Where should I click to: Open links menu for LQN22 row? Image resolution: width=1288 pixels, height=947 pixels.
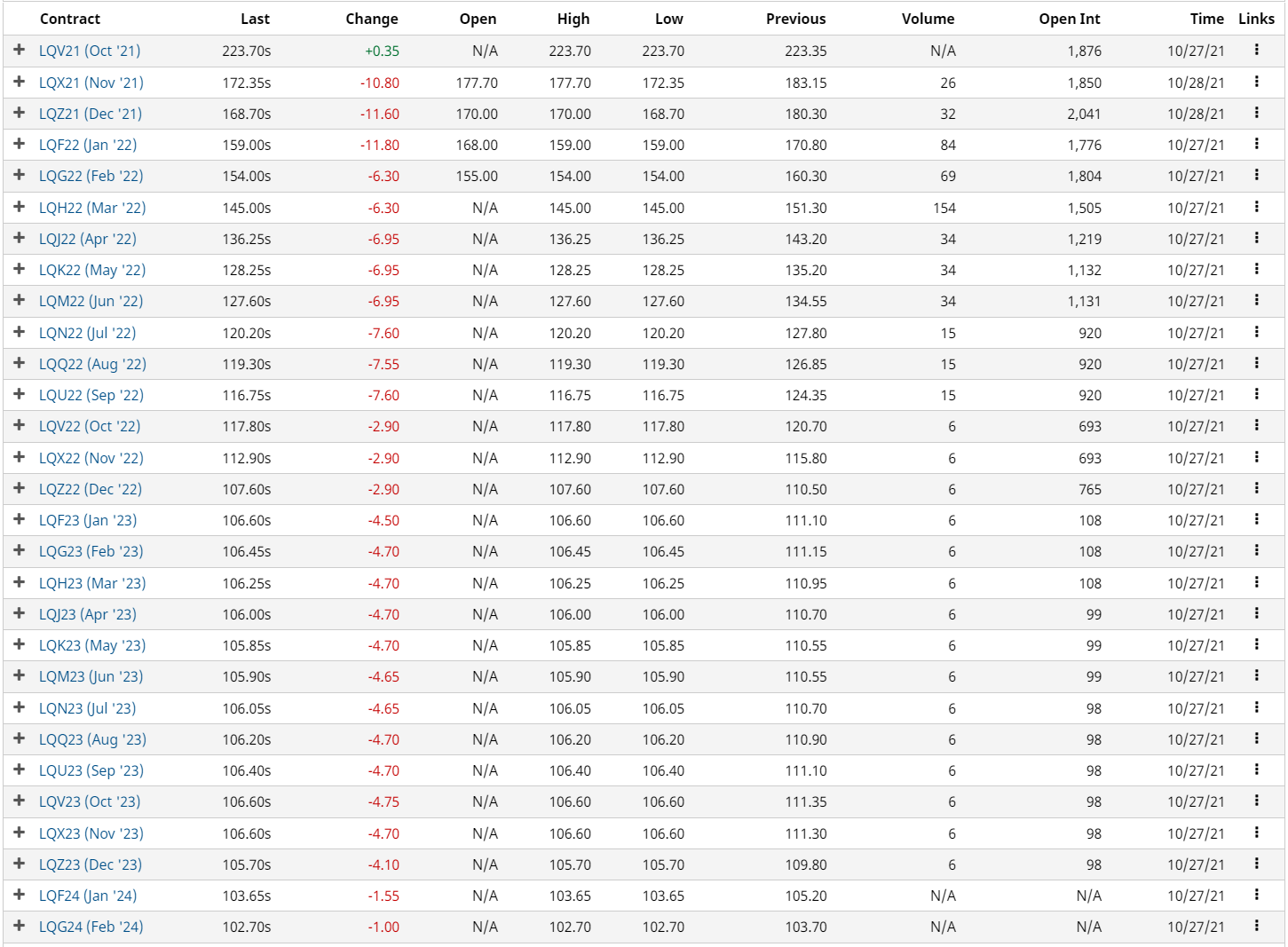click(1256, 332)
